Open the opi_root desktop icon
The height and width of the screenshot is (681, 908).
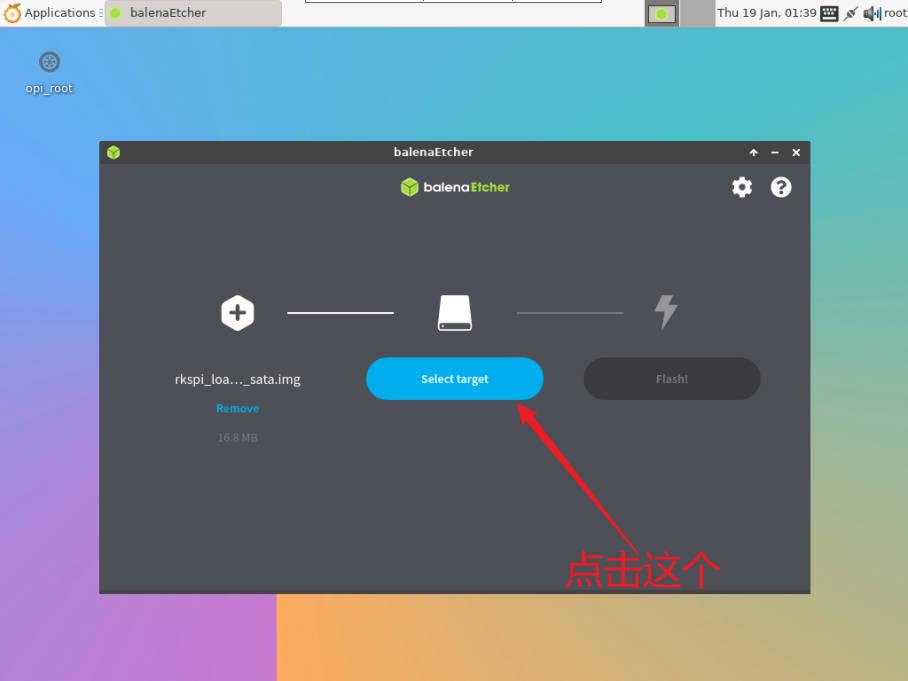(x=49, y=73)
